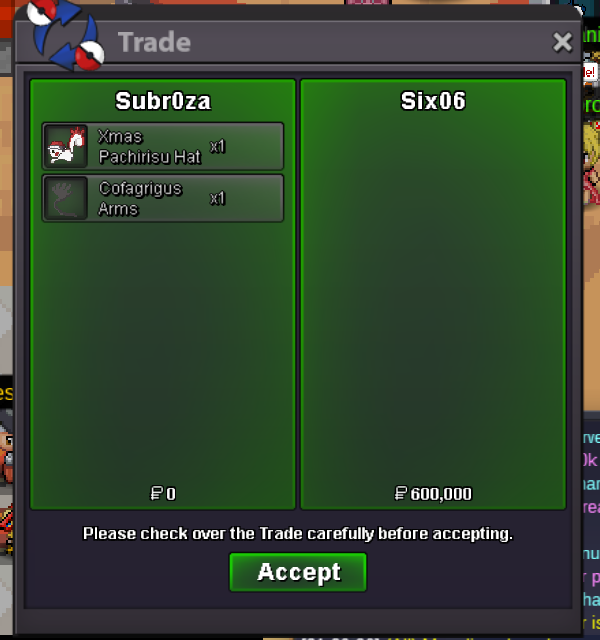Click the Pokédollar symbol under Subr0za's offer
This screenshot has width=600, height=640.
157,493
